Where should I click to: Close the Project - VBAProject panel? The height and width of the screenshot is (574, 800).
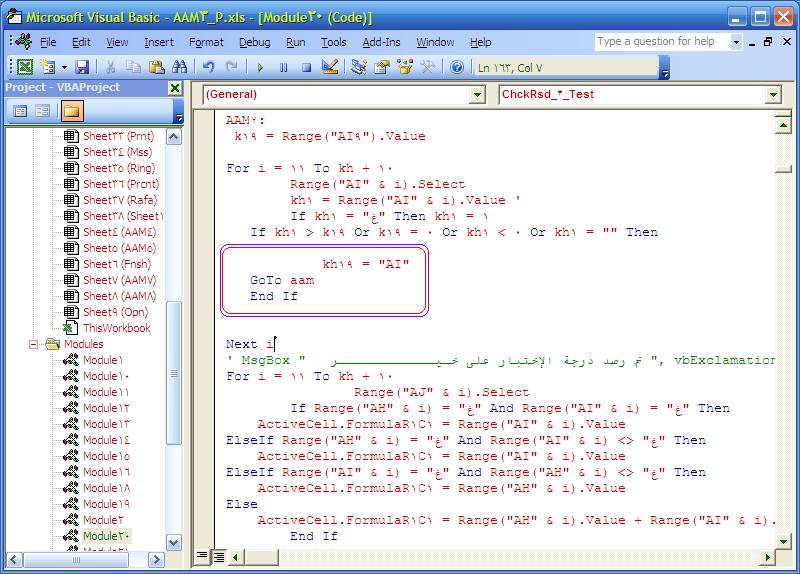[x=175, y=88]
